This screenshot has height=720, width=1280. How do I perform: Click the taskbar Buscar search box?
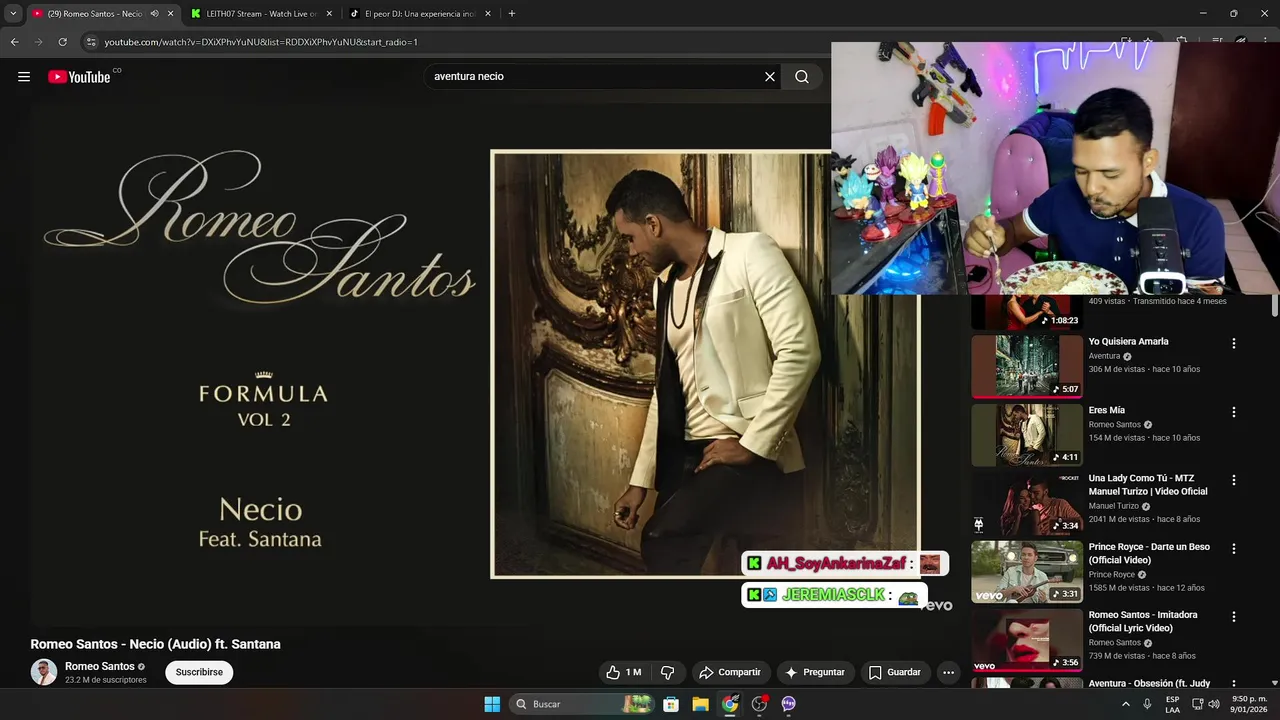tap(584, 704)
